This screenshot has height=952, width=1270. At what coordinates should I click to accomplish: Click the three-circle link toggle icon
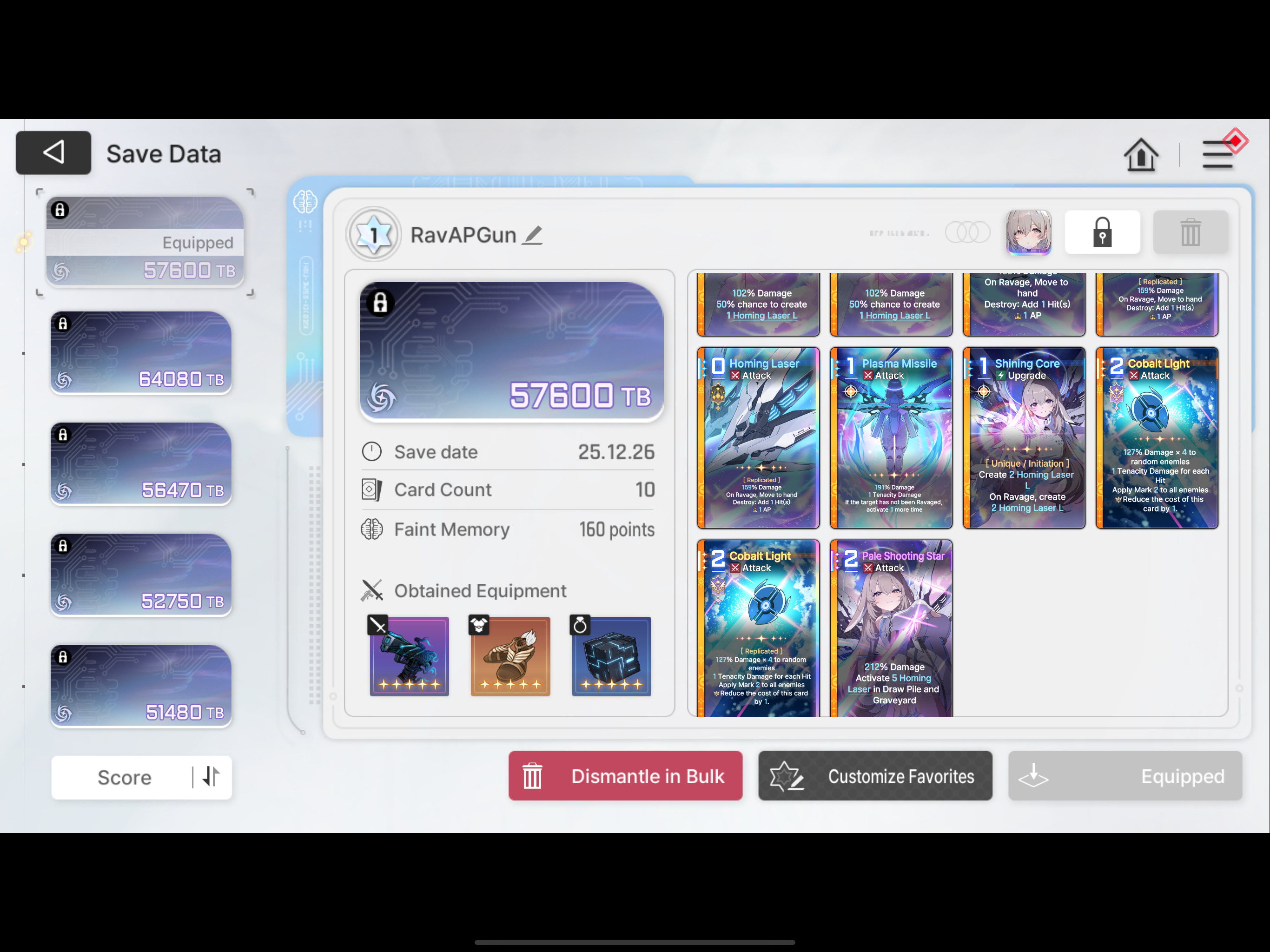coord(967,232)
